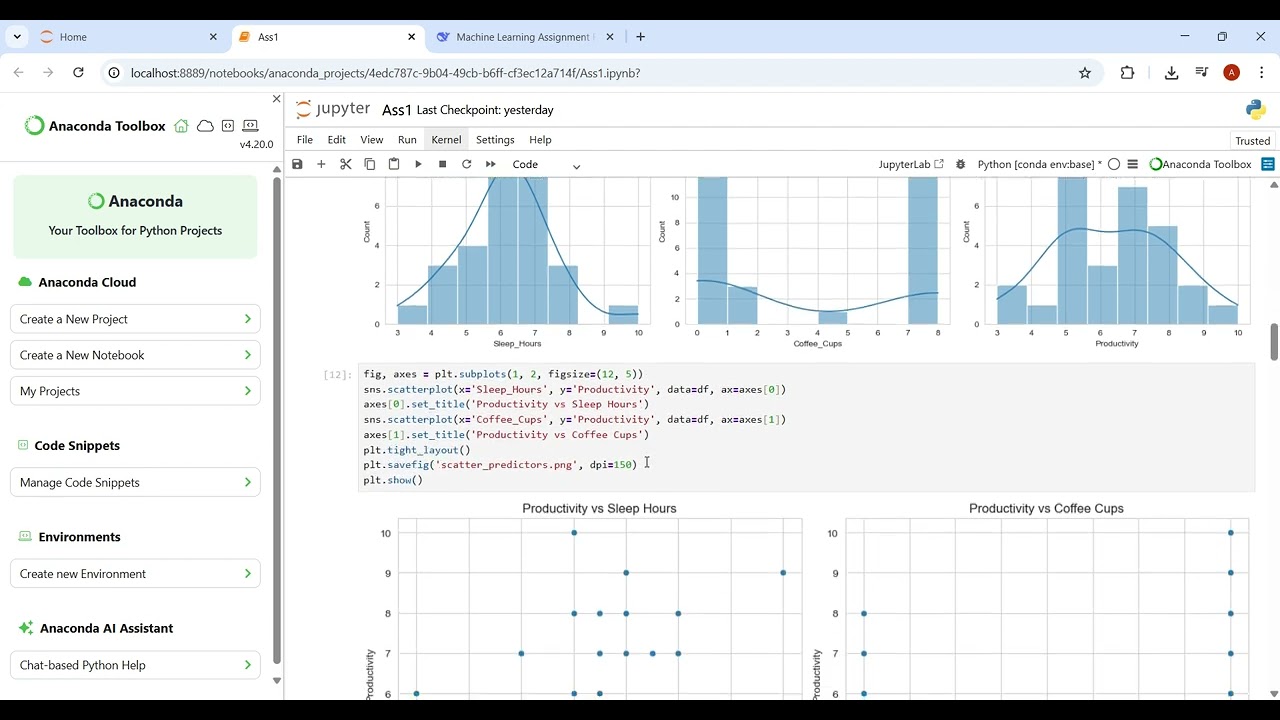Click the blue panel icon at toolbar's right end
This screenshot has width=1280, height=720.
coord(1268,164)
